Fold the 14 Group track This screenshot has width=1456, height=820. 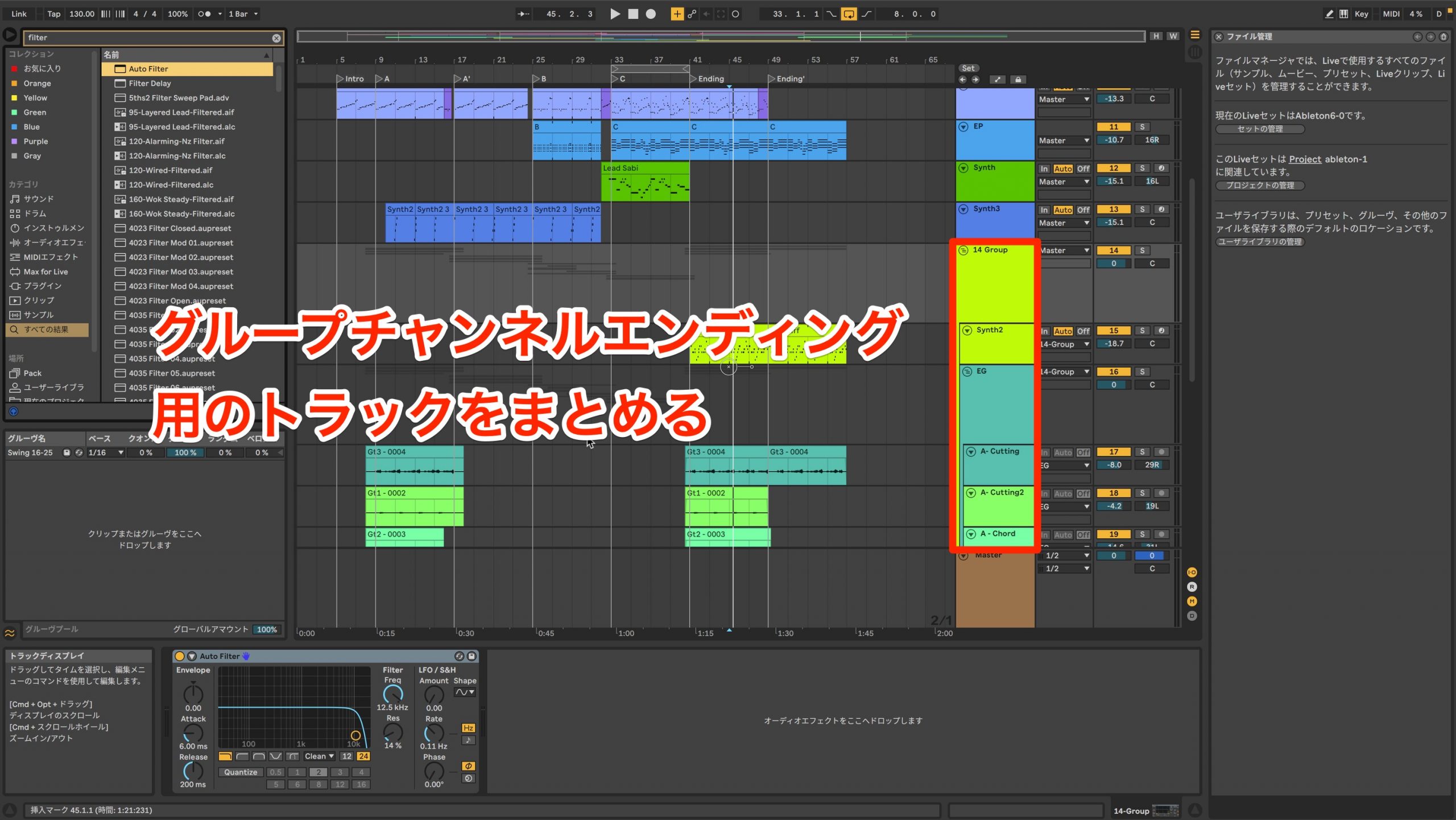pos(963,250)
